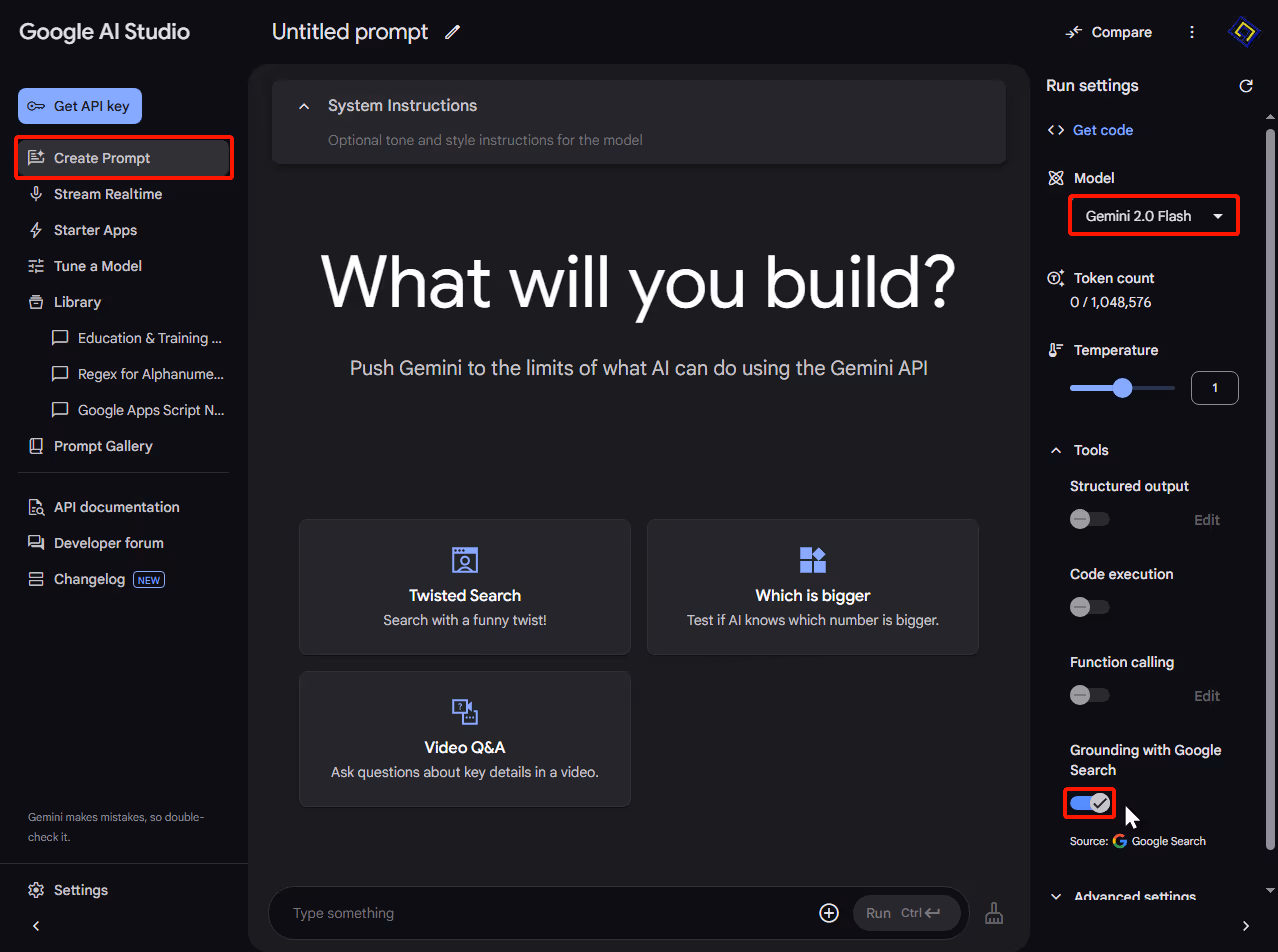Click the temperature value box
This screenshot has height=952, width=1278.
(1215, 388)
